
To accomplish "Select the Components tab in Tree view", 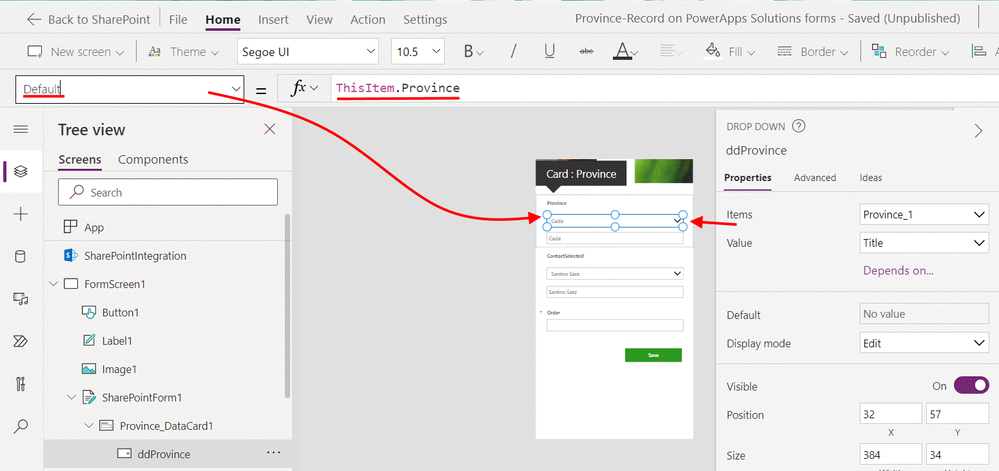I will (x=153, y=159).
